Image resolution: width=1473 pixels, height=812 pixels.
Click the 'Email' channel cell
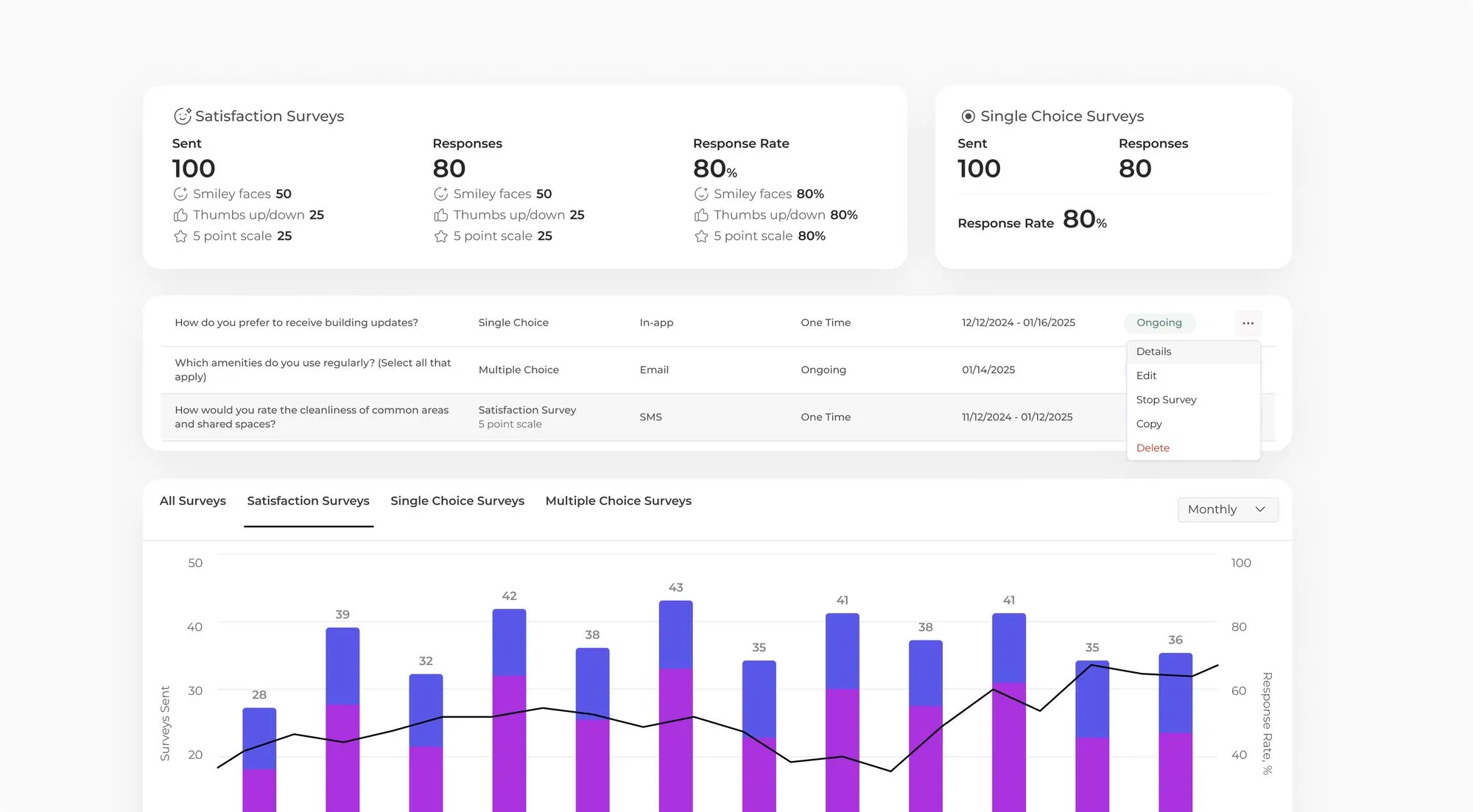654,370
